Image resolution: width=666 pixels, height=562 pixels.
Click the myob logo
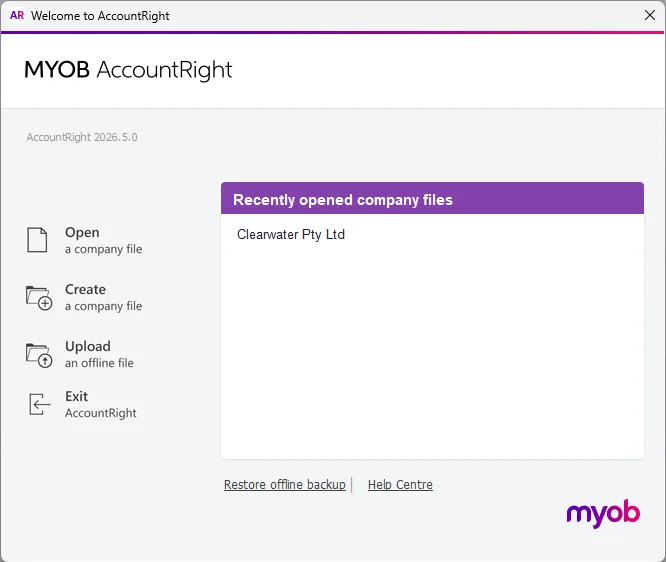point(603,514)
